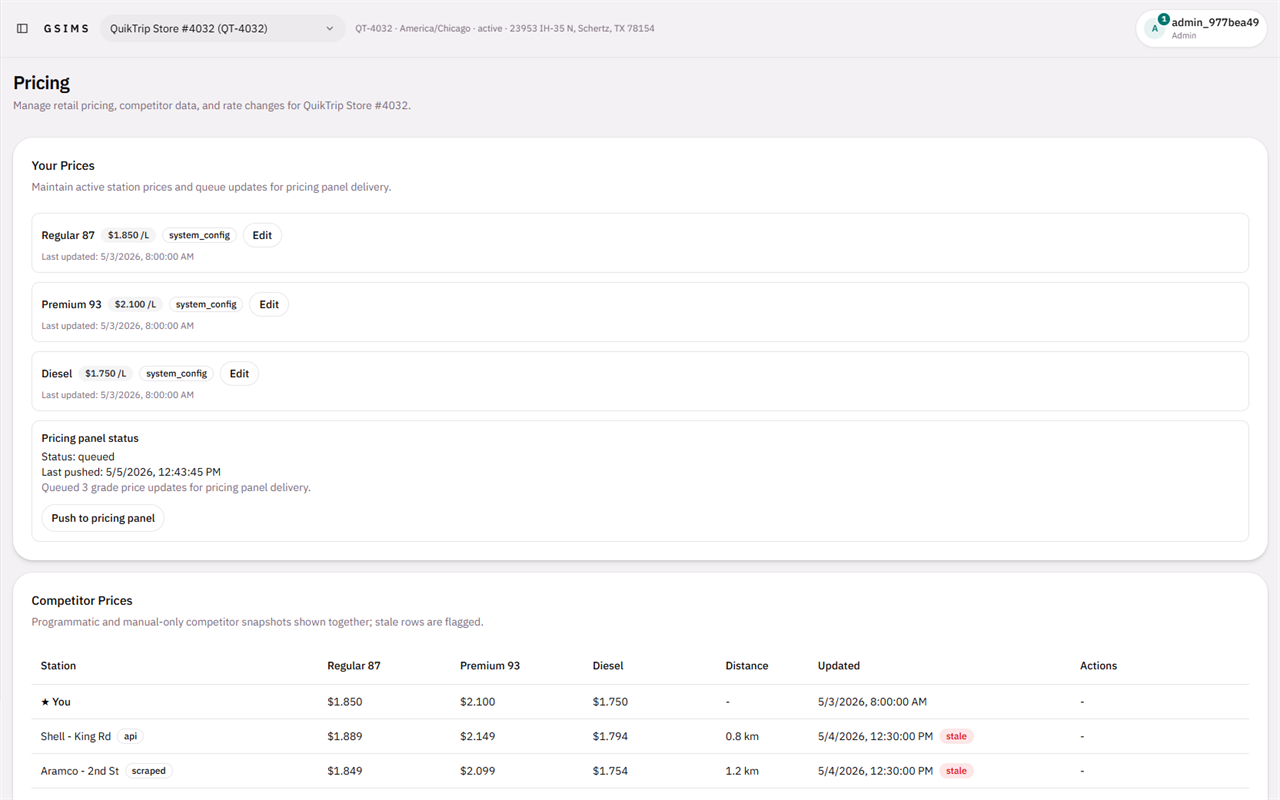The image size is (1280, 800).
Task: Click the admin avatar with notification badge
Action: coord(1155,28)
